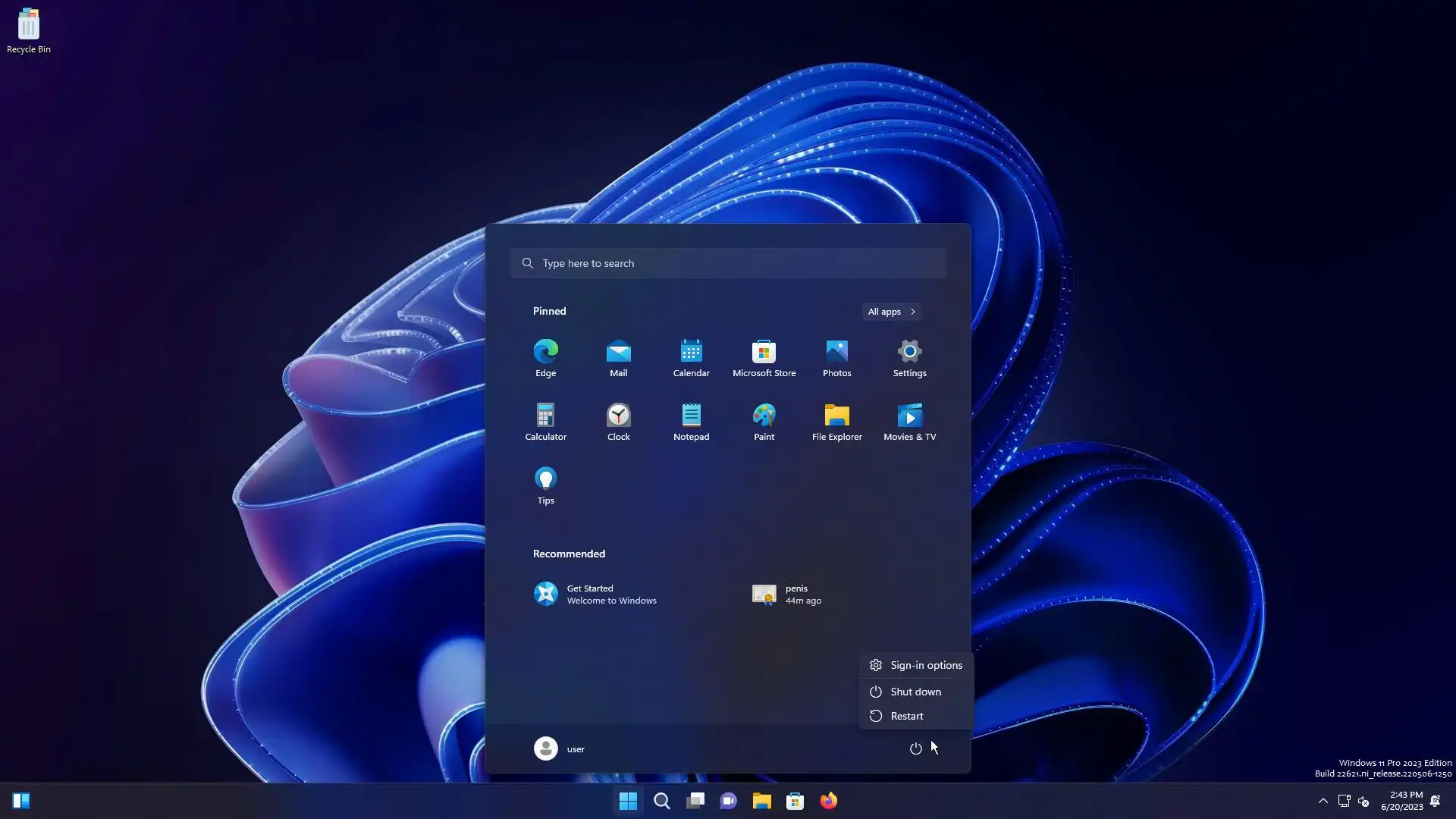Click the Type here to search box
The image size is (1456, 819).
[728, 263]
